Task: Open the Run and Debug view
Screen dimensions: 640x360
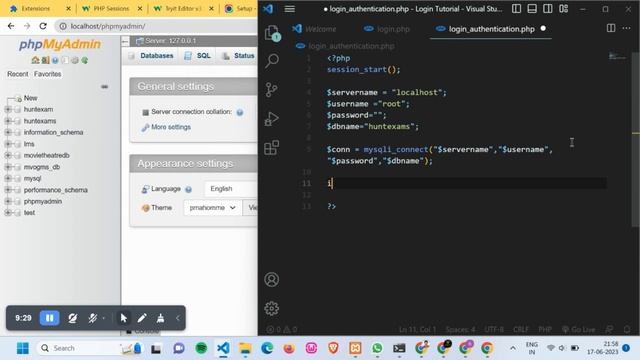Action: click(271, 119)
